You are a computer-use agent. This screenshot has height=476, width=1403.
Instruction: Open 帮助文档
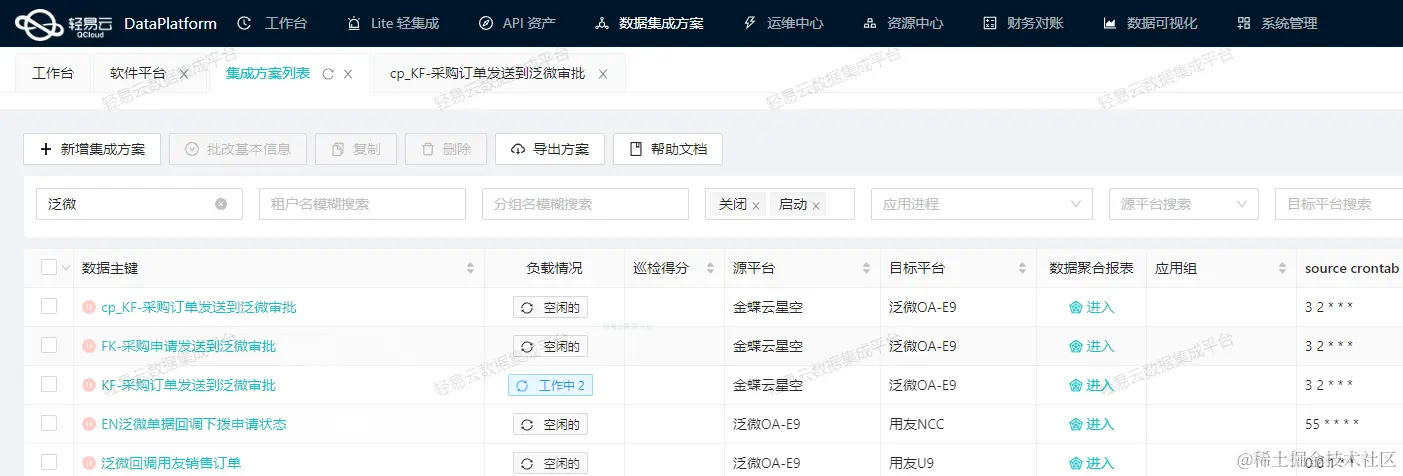pos(668,149)
